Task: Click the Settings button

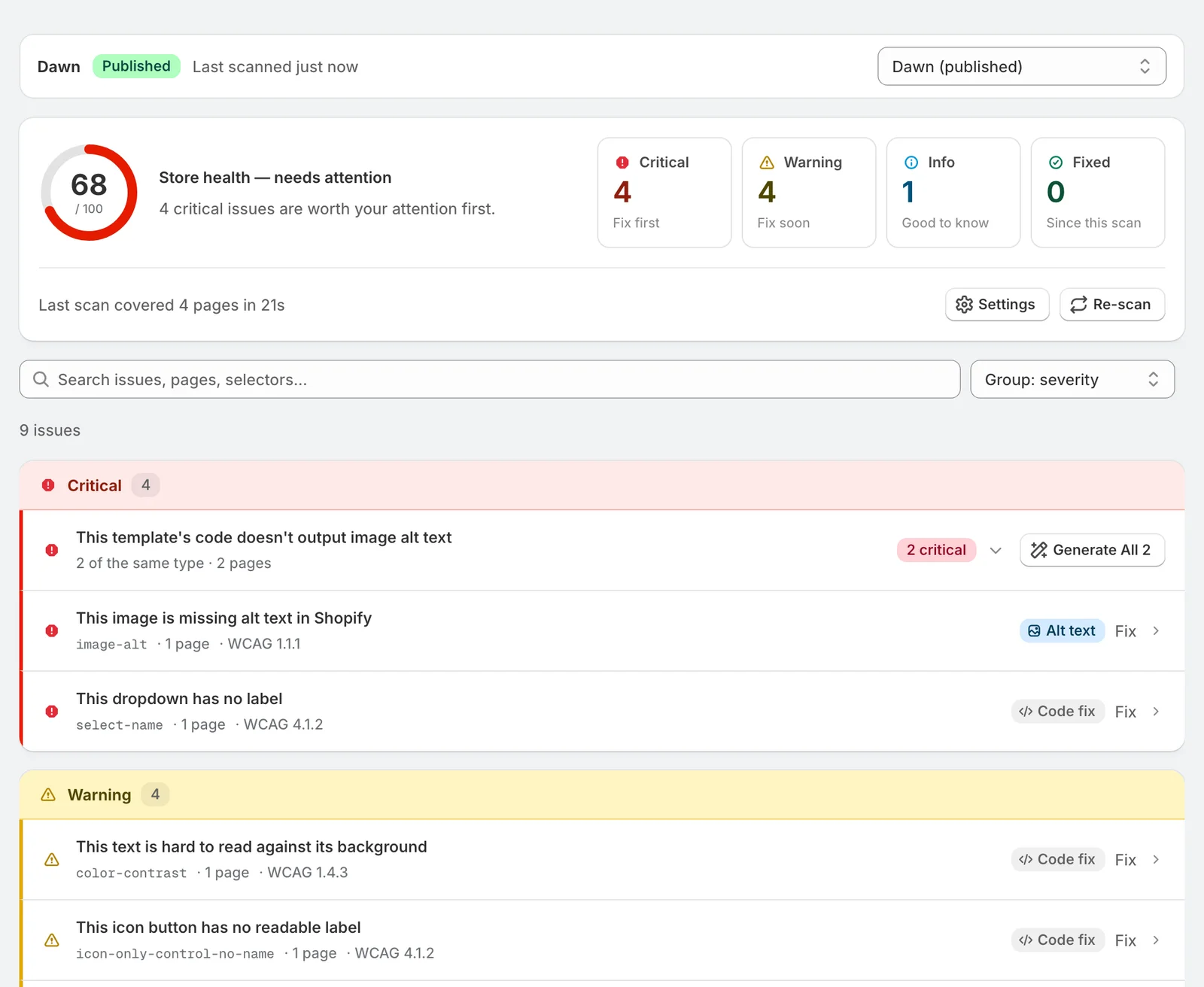Action: [996, 305]
